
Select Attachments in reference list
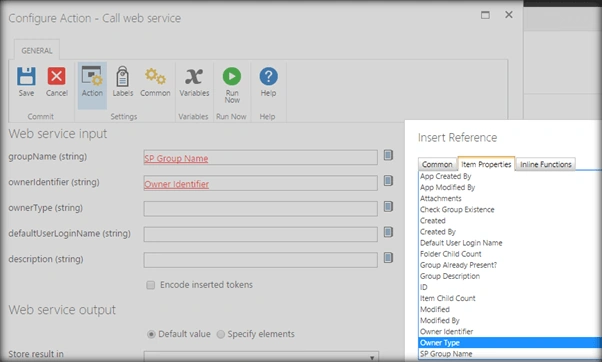[x=441, y=198]
